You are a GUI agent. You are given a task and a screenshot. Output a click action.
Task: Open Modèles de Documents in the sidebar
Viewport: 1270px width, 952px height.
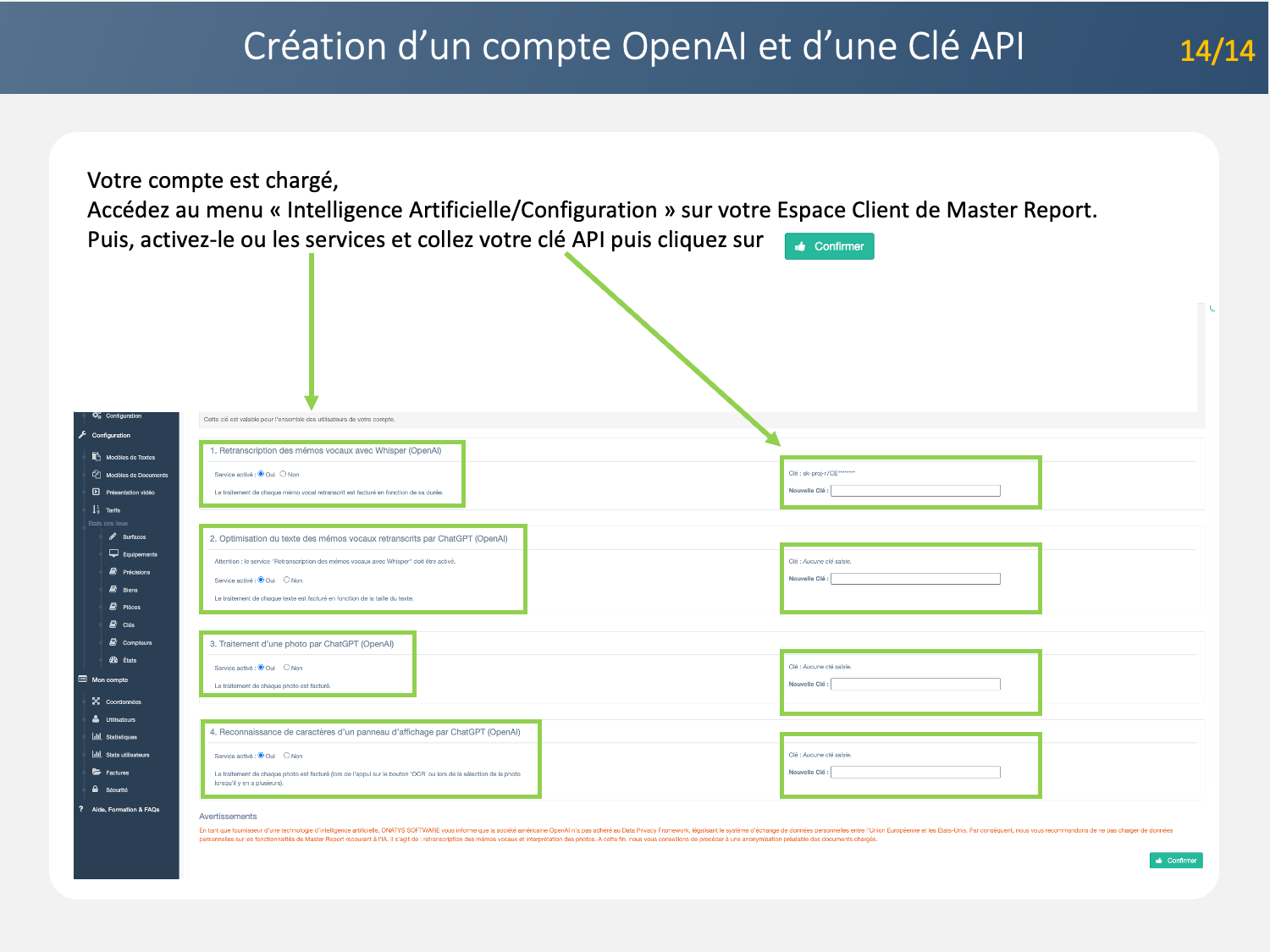[135, 475]
